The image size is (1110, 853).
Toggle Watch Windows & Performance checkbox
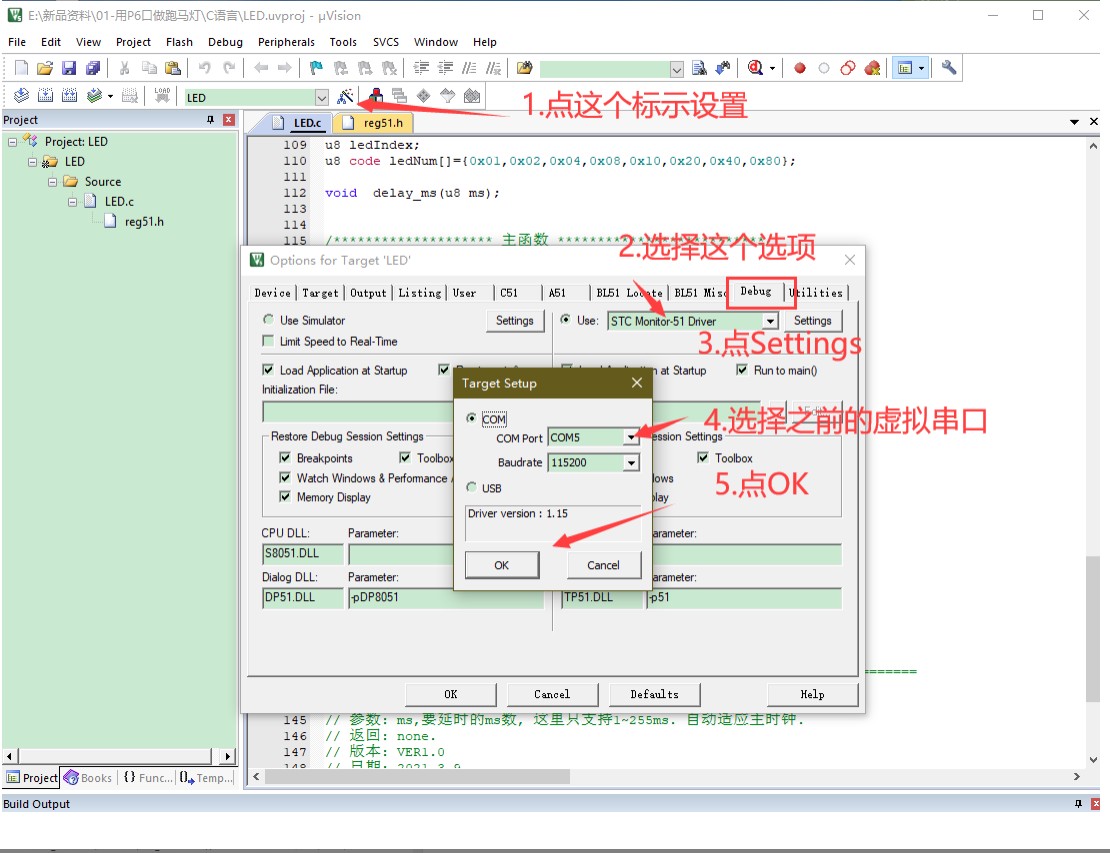[285, 477]
